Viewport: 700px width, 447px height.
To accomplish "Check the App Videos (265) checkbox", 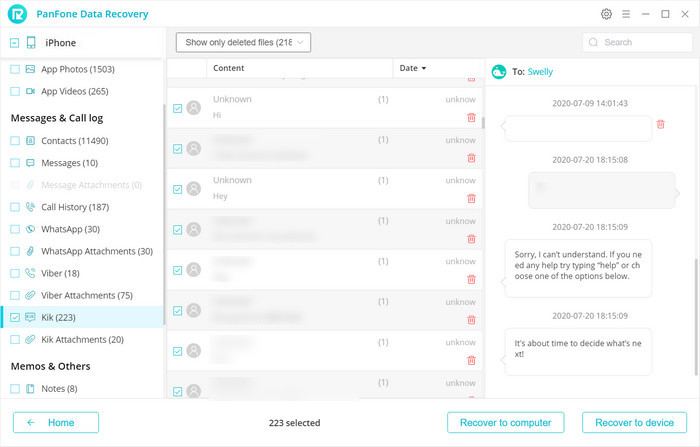I will (15, 91).
